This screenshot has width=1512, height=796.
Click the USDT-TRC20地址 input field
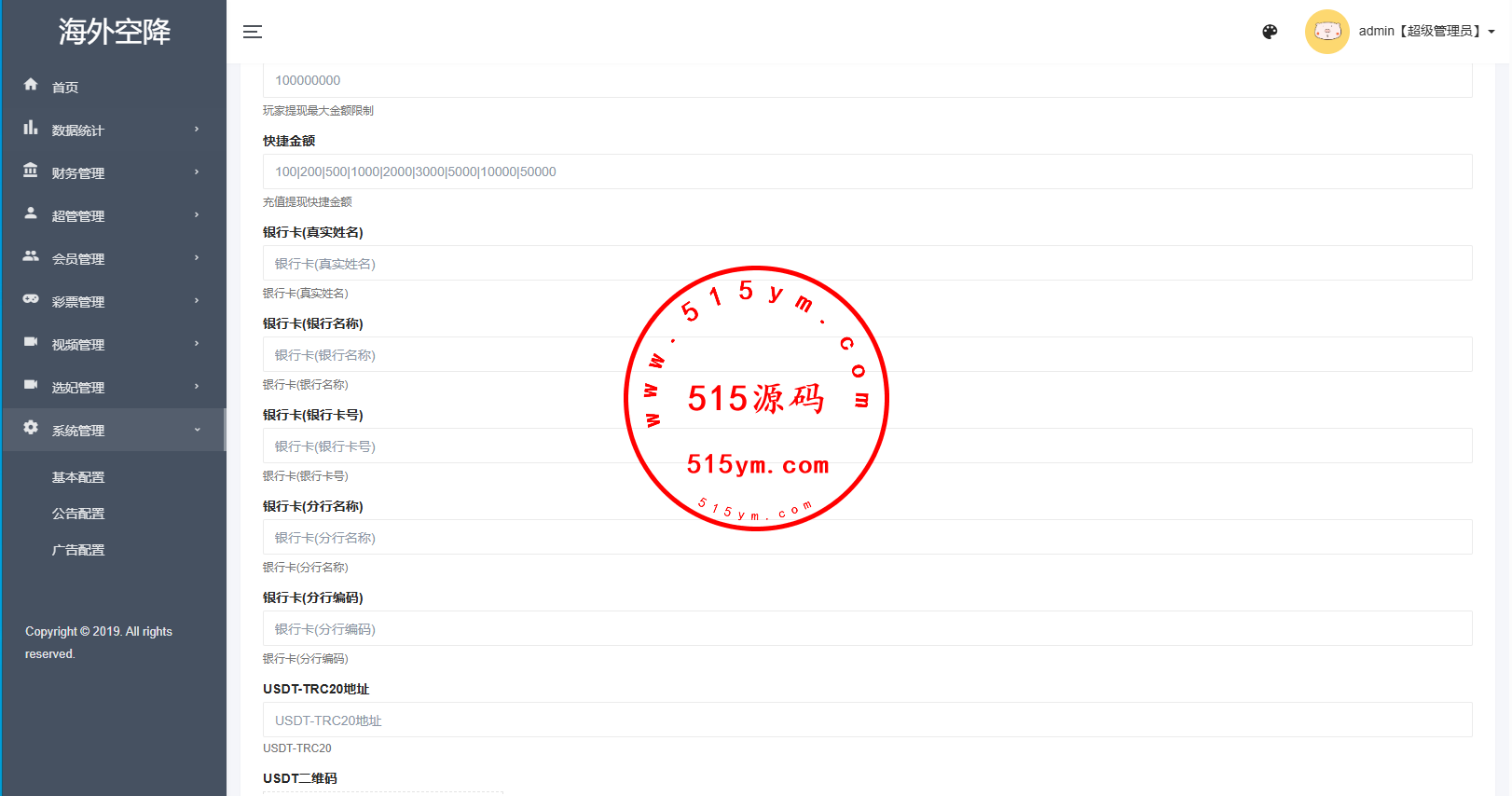click(867, 720)
